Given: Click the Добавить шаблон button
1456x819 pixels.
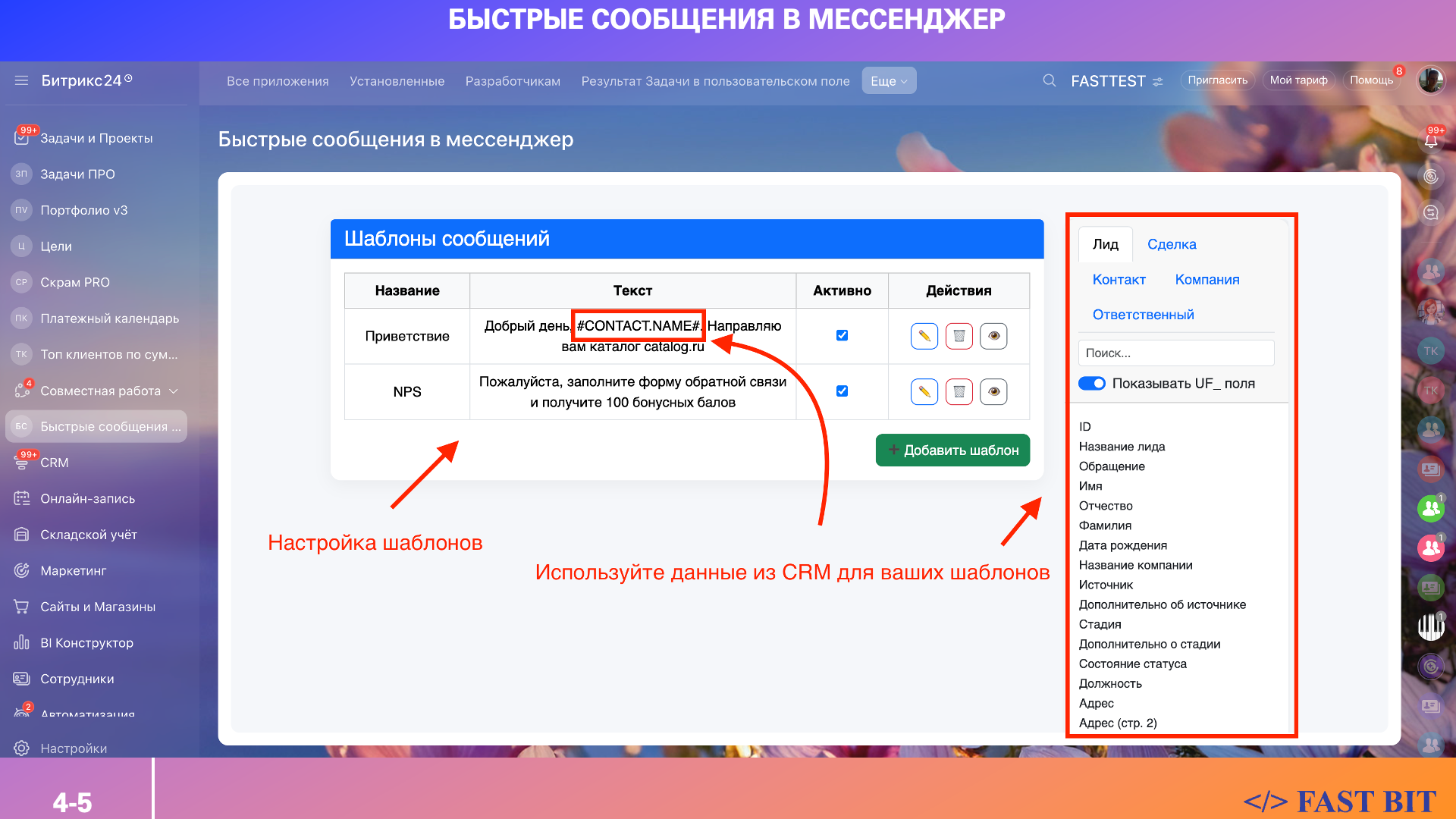Looking at the screenshot, I should tap(952, 450).
